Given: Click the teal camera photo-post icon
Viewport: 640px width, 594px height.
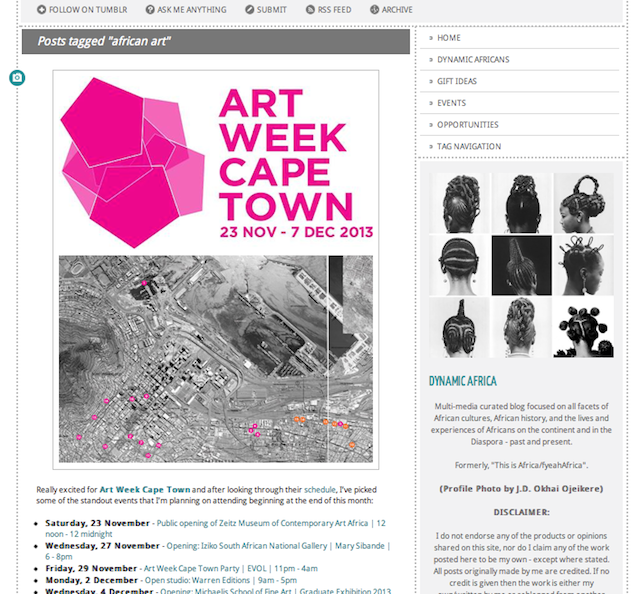Looking at the screenshot, I should tap(17, 78).
